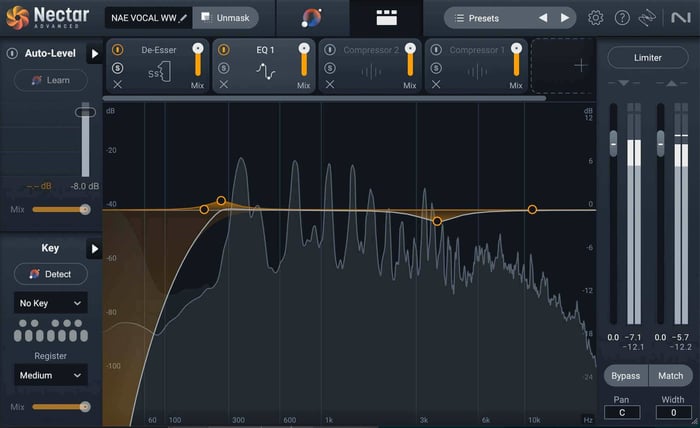Viewport: 700px width, 428px height.
Task: Remove the Compressor 2 module
Action: pos(330,84)
